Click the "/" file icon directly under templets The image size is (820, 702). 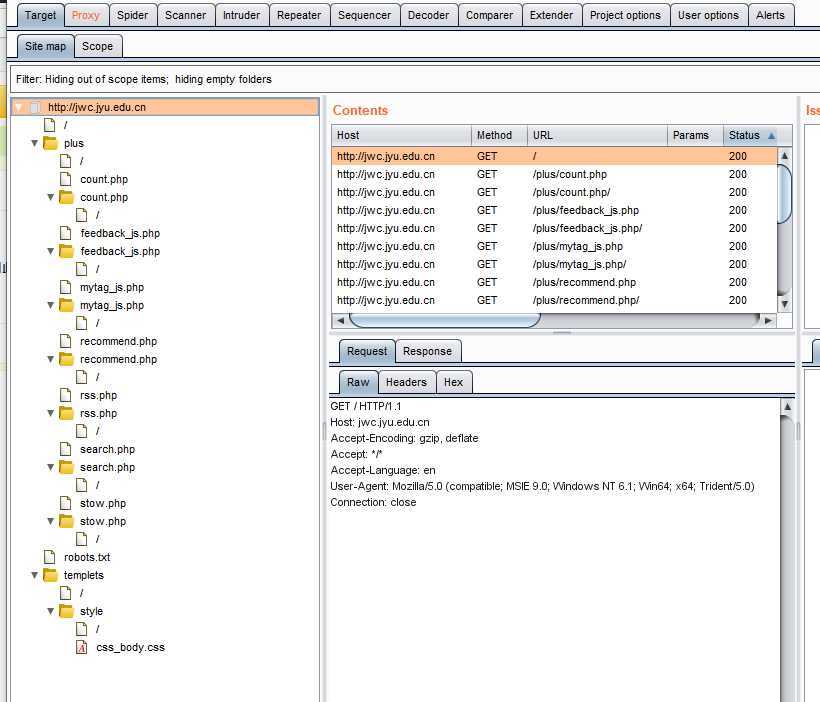coord(66,593)
